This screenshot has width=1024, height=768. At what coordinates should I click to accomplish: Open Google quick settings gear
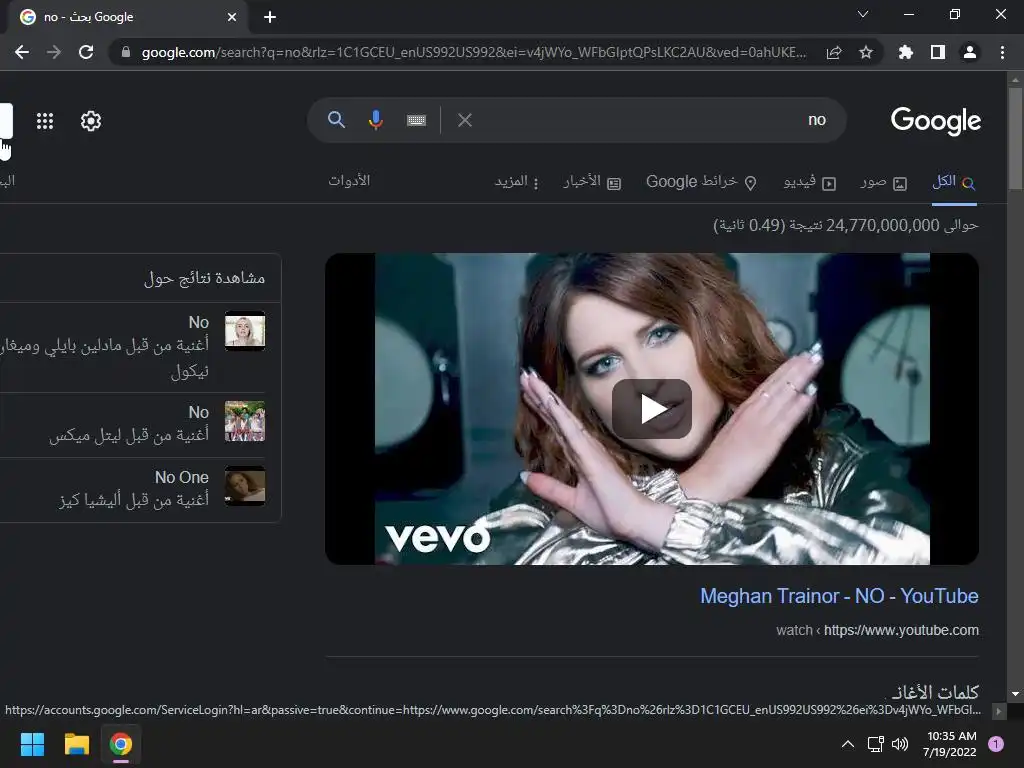point(91,121)
